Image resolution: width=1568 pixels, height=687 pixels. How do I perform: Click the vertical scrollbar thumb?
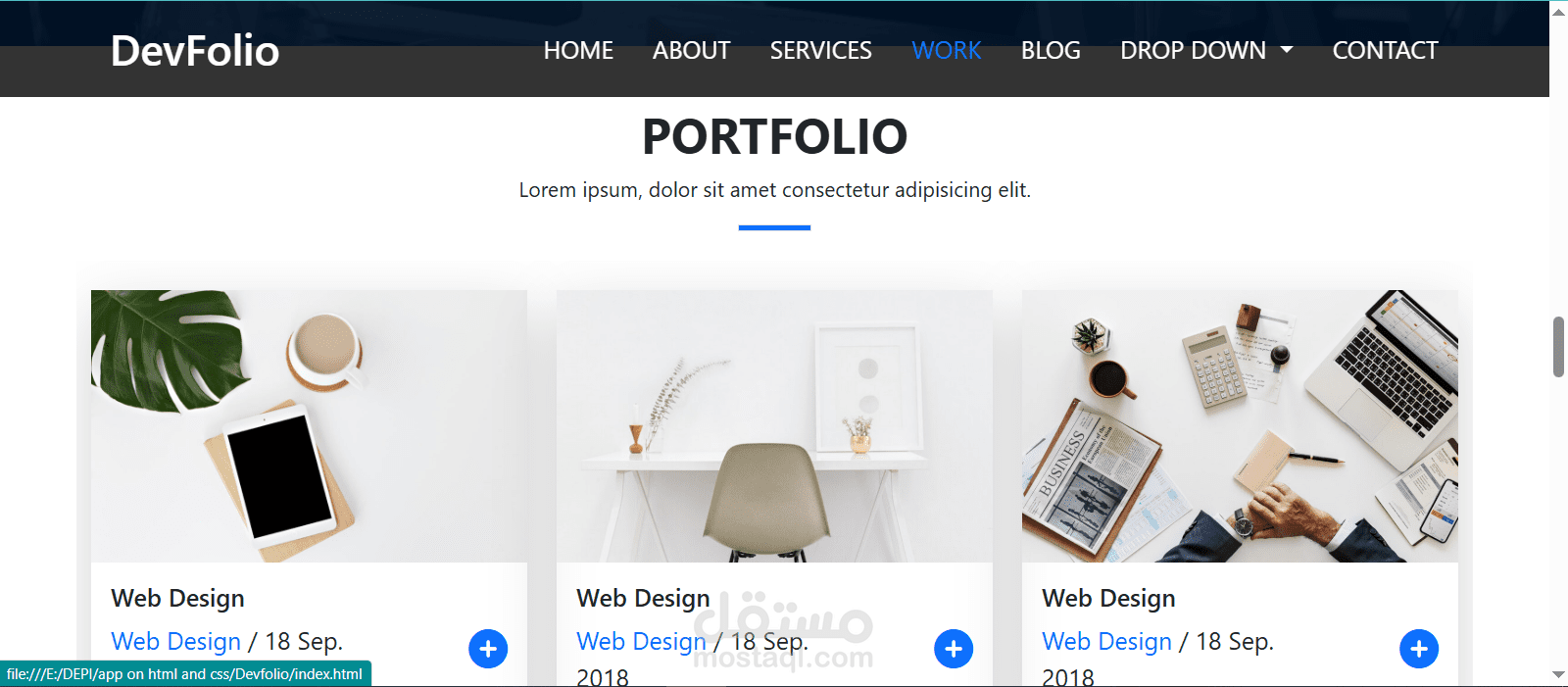tap(1558, 347)
